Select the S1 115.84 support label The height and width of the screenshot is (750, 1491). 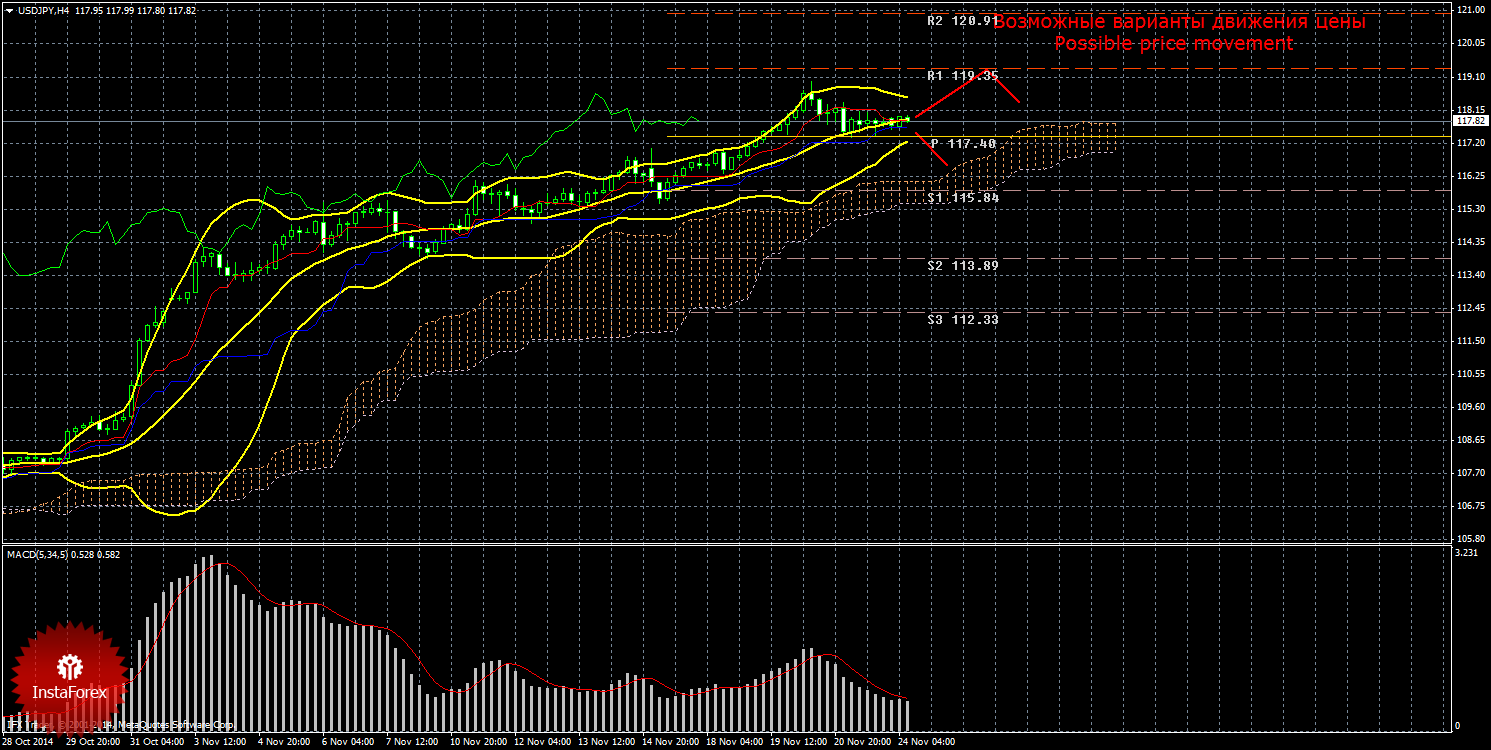click(x=963, y=198)
